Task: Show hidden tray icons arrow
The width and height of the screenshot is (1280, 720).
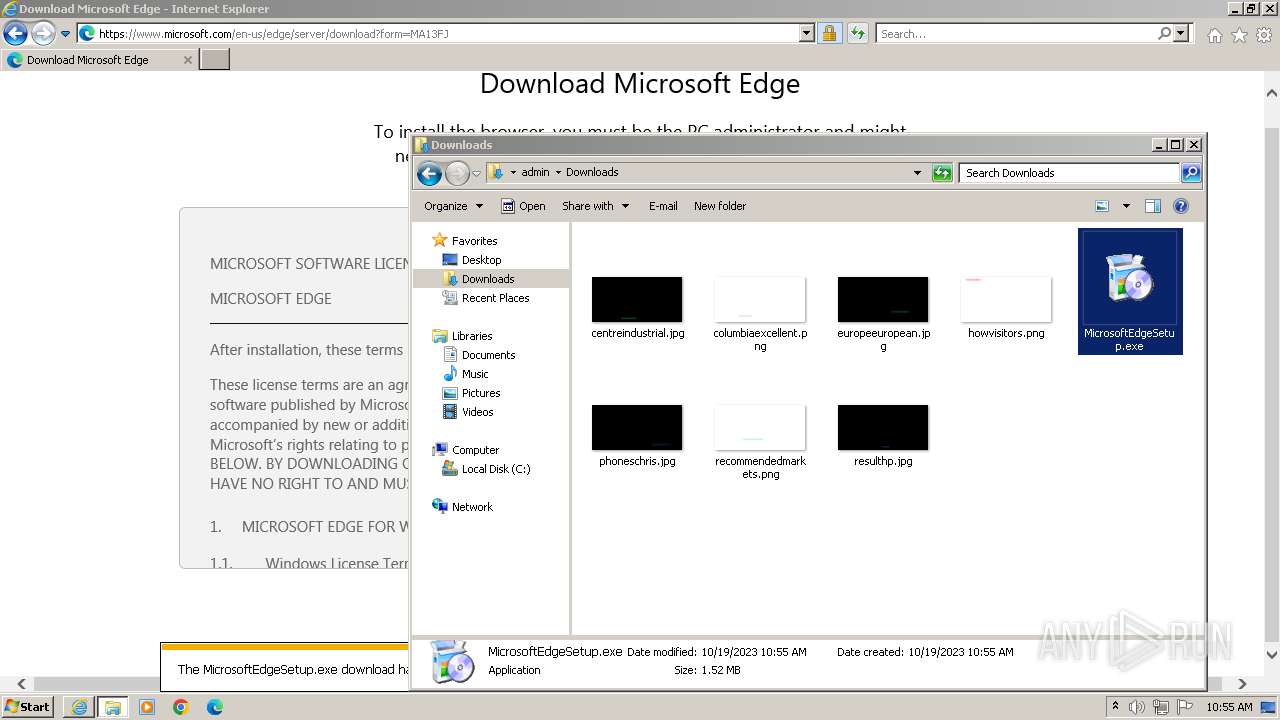Action: coord(1114,707)
